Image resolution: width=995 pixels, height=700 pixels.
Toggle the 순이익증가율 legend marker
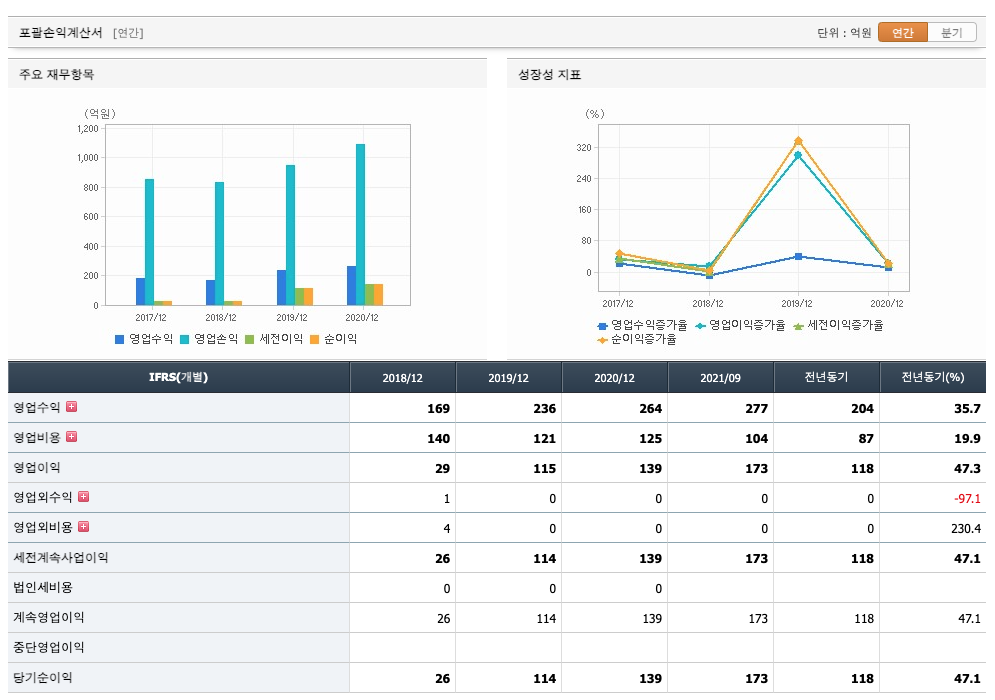(x=602, y=341)
